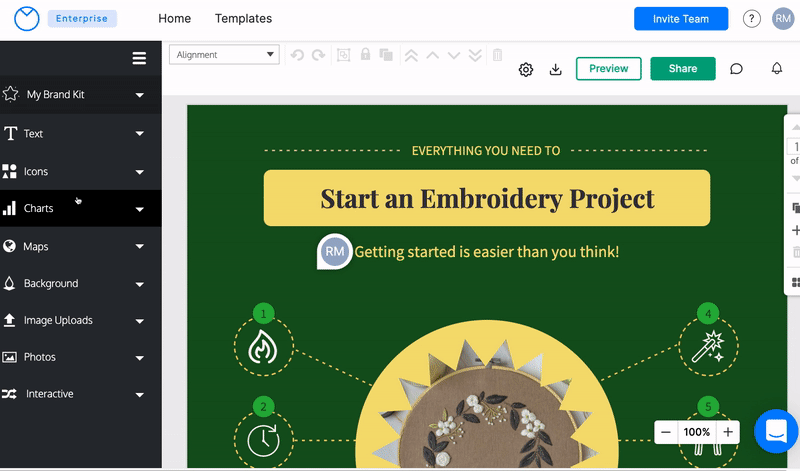Open the Alignment dropdown
This screenshot has width=800, height=471.
click(x=223, y=55)
